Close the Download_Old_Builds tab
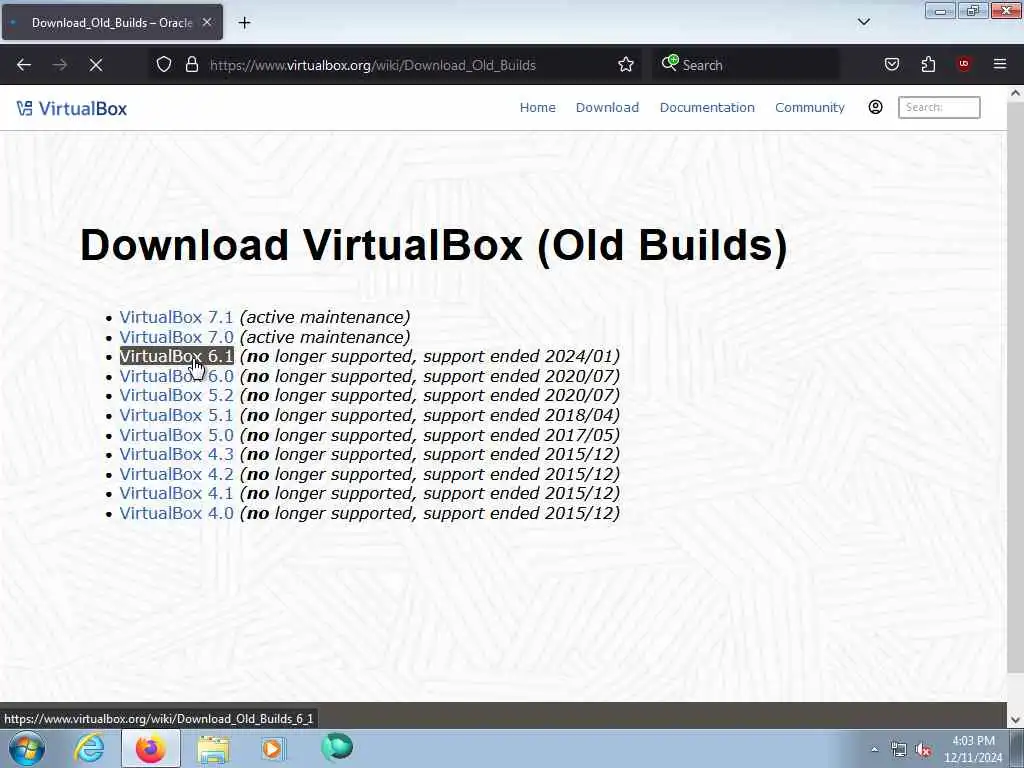The height and width of the screenshot is (768, 1024). [x=206, y=22]
